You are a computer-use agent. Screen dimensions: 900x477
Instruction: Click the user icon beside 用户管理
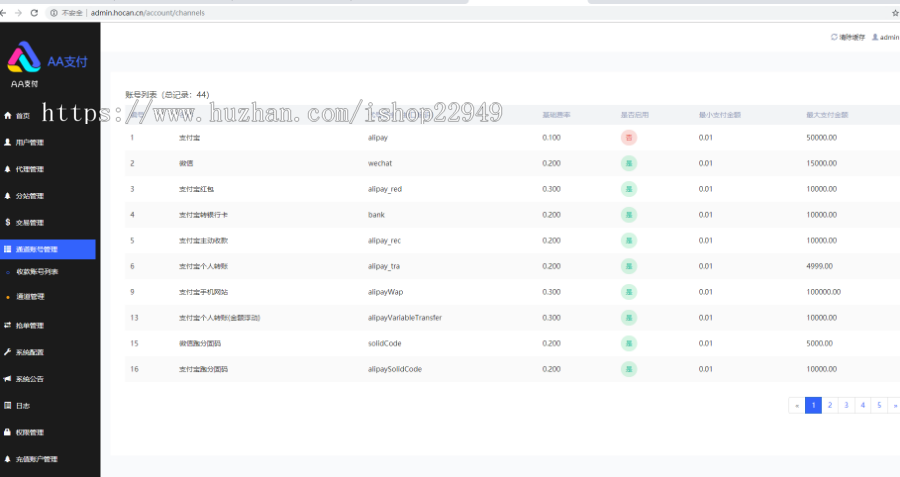[x=8, y=142]
